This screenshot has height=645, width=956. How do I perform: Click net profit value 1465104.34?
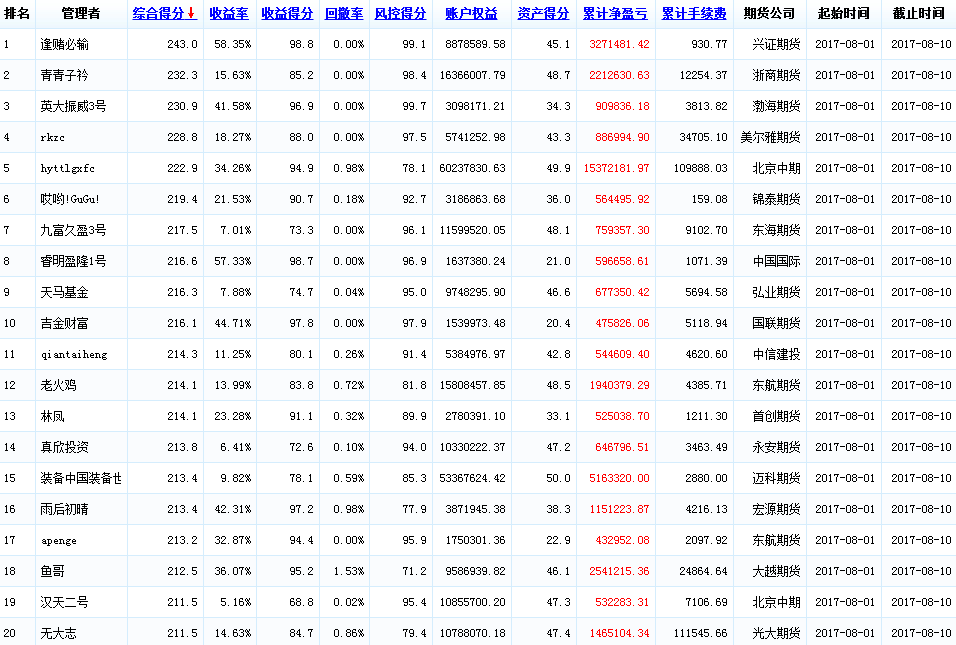pyautogui.click(x=619, y=633)
